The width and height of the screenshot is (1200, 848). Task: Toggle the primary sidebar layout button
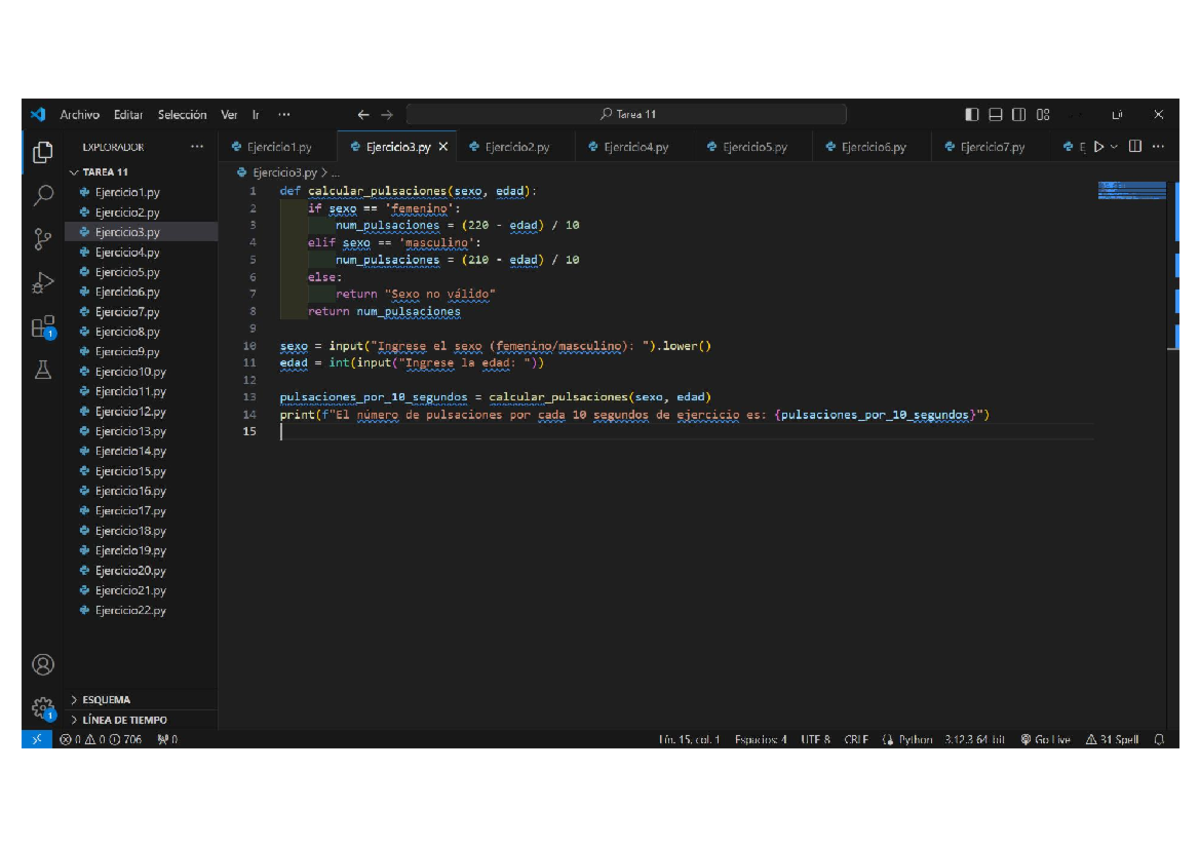(x=972, y=115)
